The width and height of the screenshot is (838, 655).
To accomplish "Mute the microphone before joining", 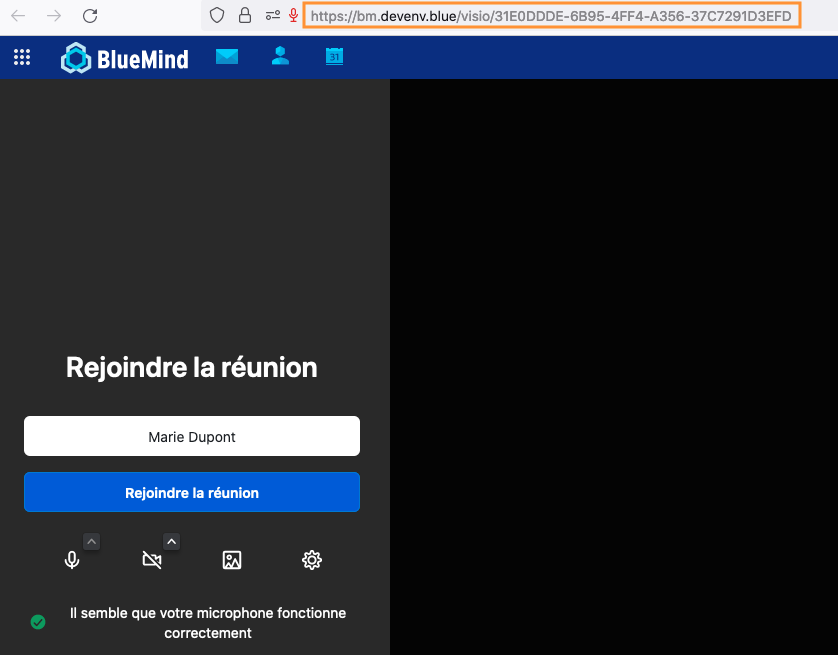I will tap(72, 560).
